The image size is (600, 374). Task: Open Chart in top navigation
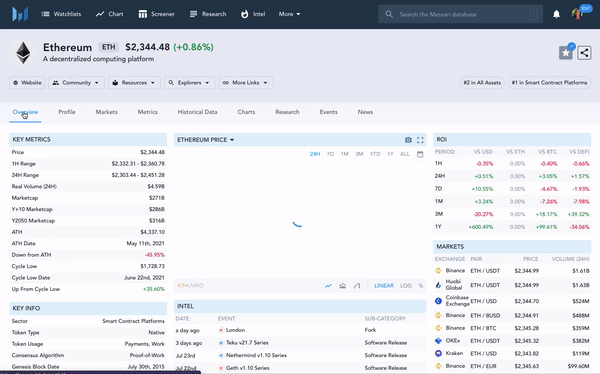[109, 14]
